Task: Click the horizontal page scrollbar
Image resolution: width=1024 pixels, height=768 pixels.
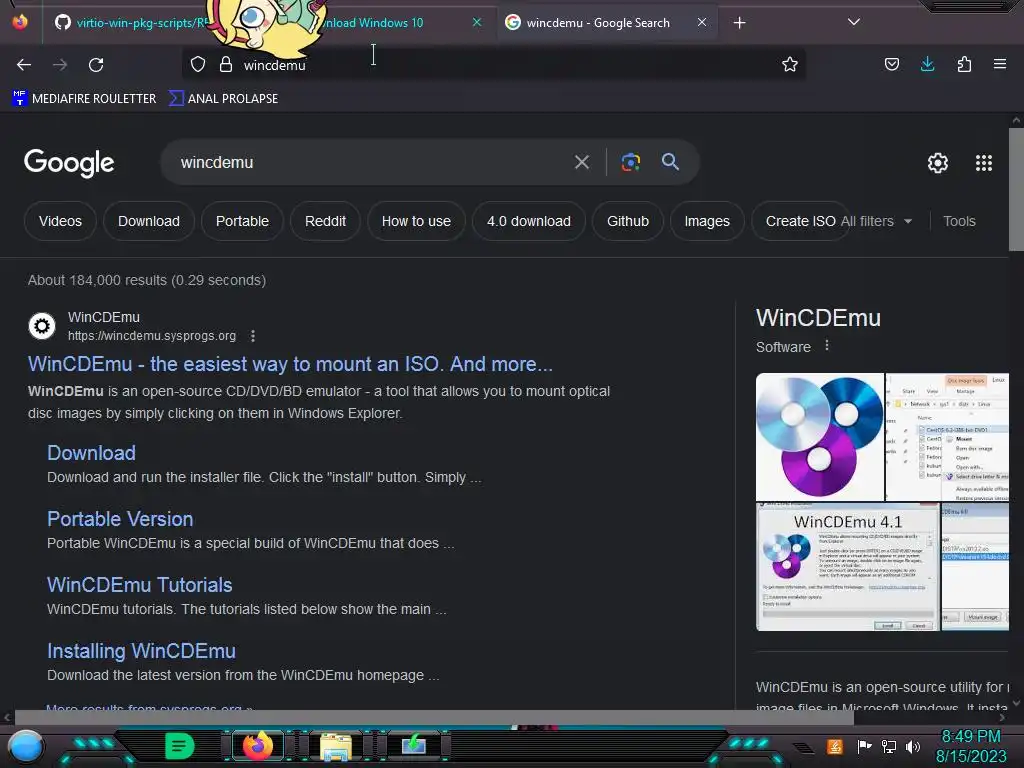Action: 434,717
